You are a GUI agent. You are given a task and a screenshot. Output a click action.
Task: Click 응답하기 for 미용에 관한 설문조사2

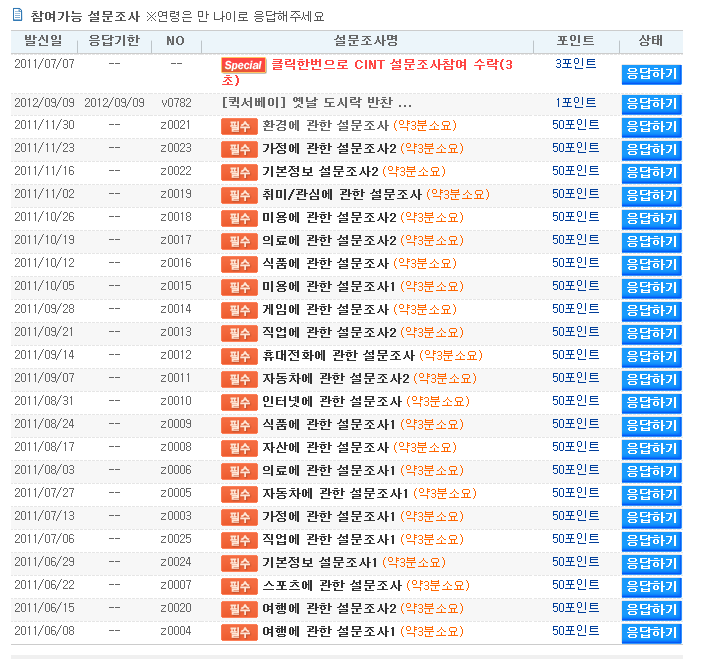click(651, 219)
